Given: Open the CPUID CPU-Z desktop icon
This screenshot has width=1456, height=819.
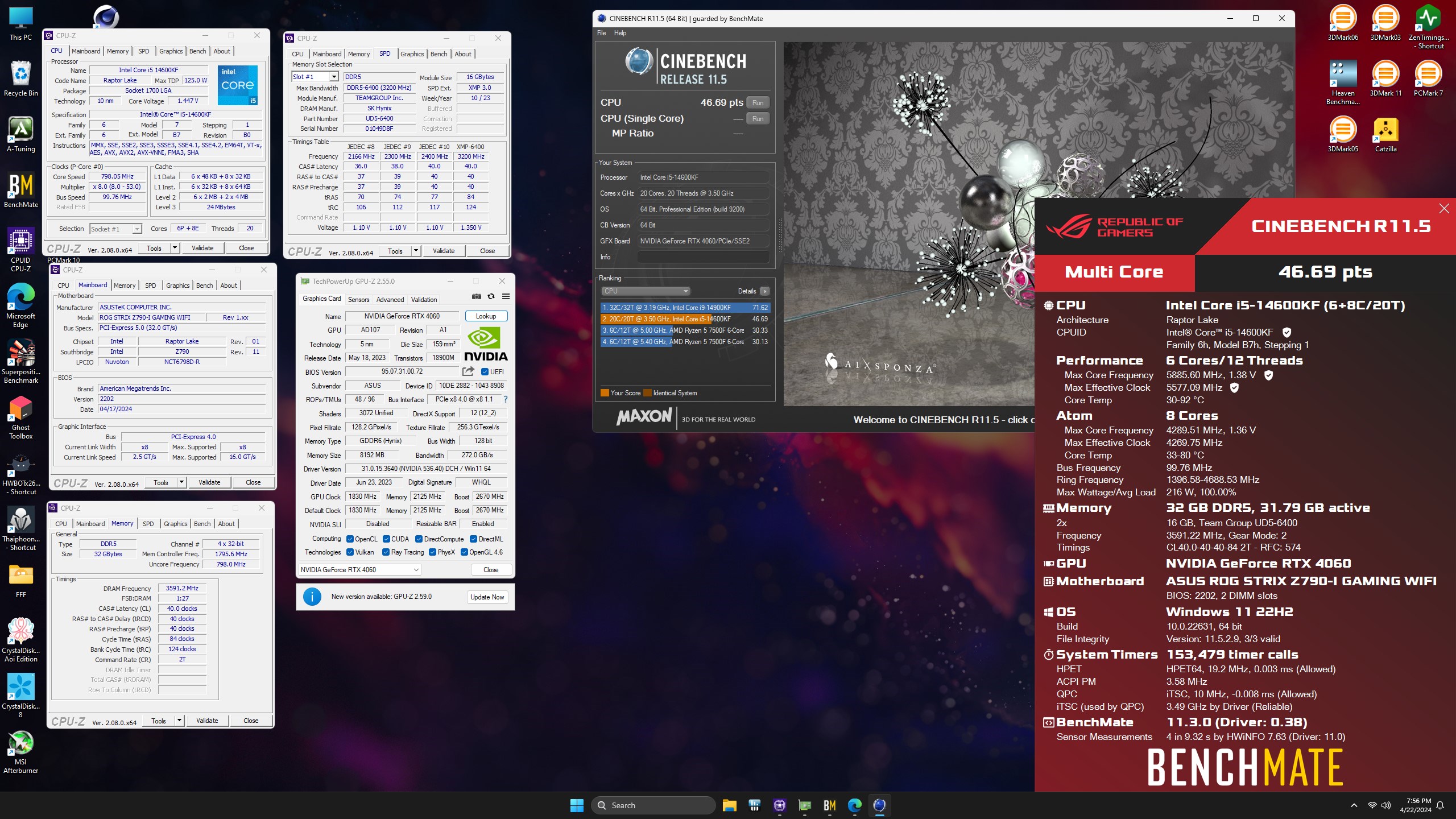Looking at the screenshot, I should (21, 249).
